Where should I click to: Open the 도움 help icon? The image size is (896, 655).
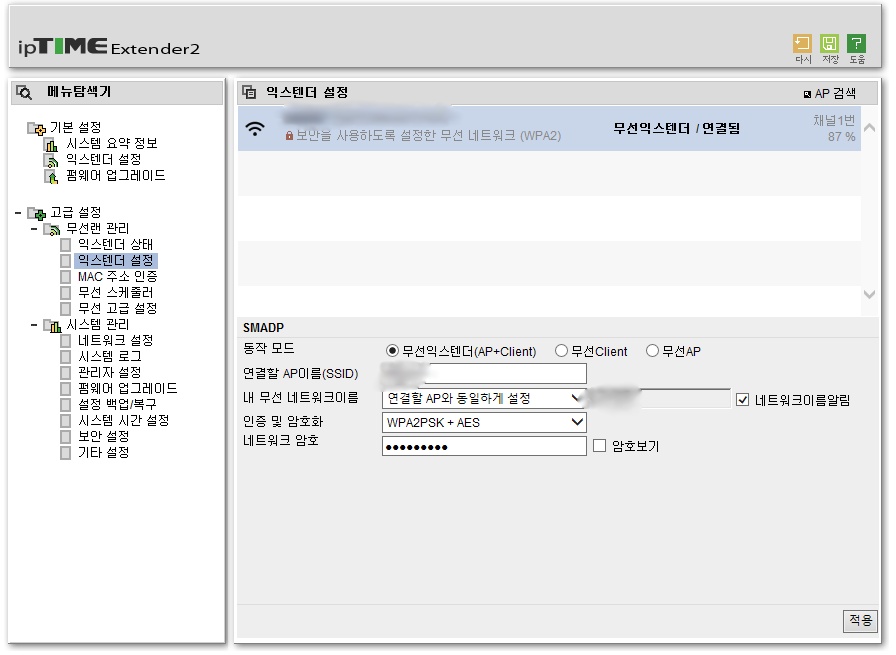[x=856, y=43]
